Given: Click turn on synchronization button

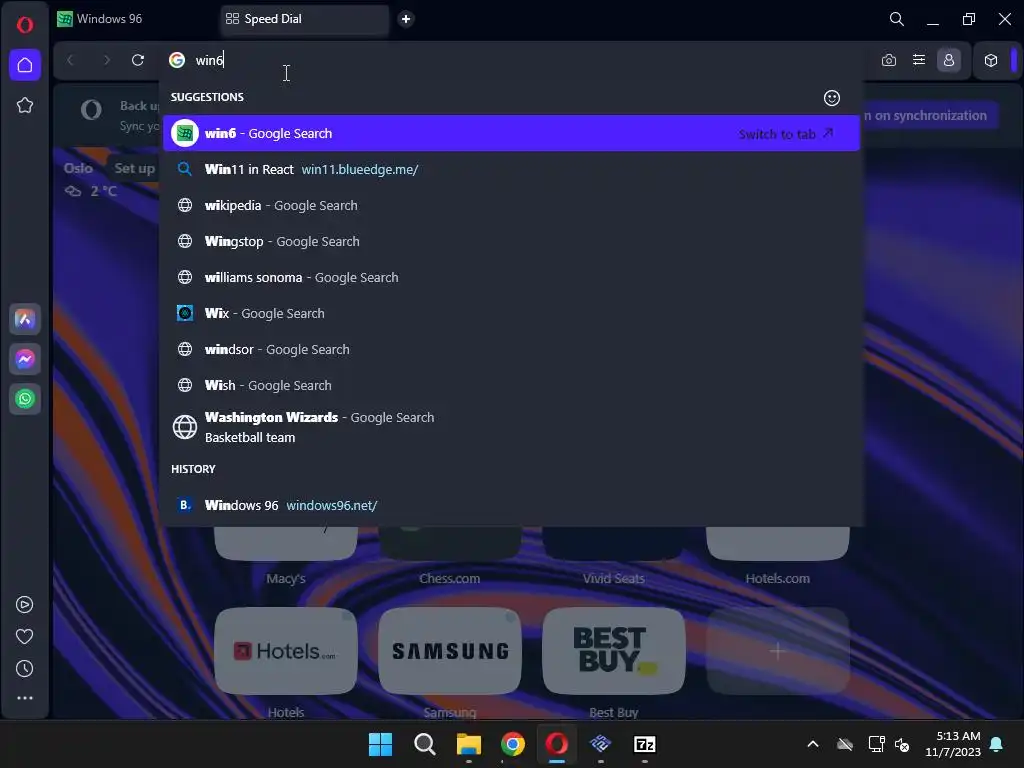Looking at the screenshot, I should tap(929, 116).
